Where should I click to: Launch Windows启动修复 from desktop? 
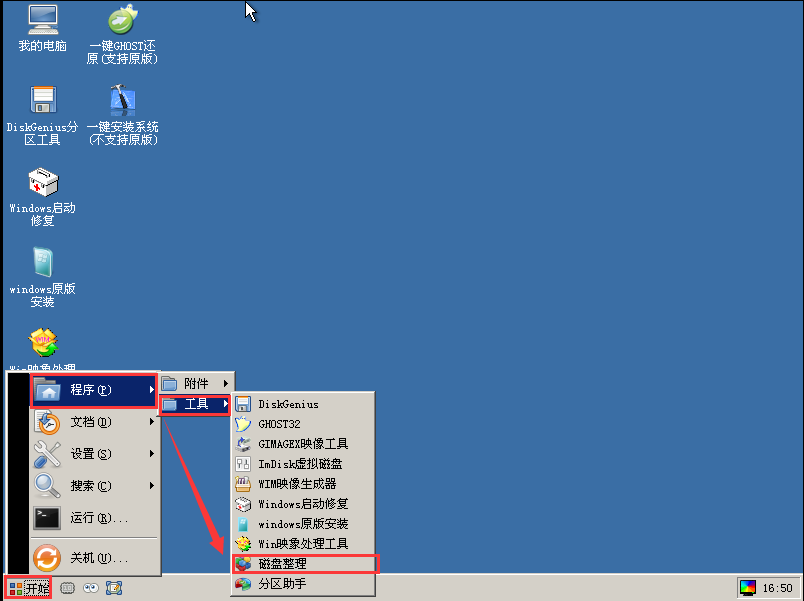click(42, 183)
